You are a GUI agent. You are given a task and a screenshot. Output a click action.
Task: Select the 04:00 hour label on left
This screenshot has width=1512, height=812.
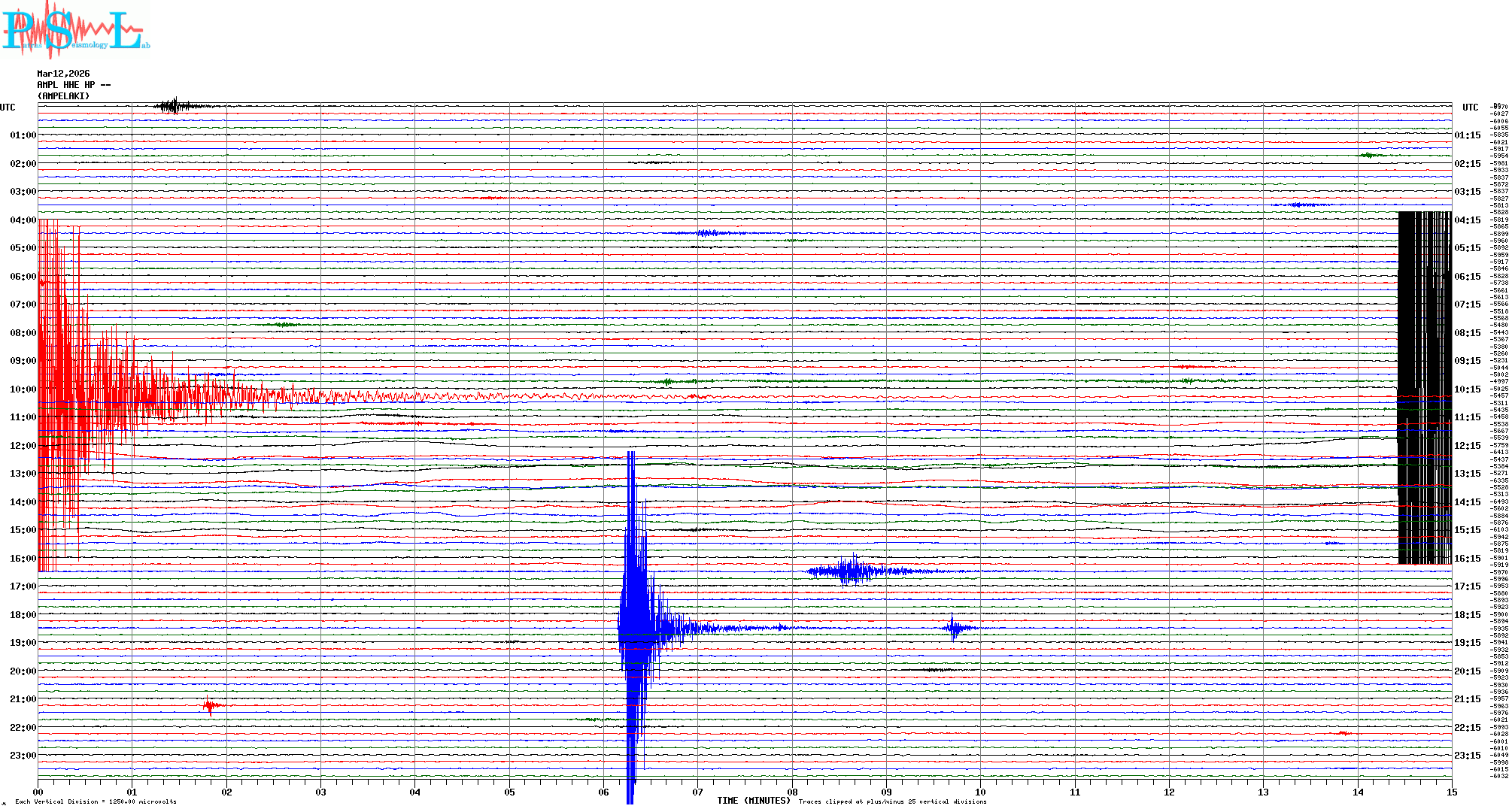click(23, 220)
